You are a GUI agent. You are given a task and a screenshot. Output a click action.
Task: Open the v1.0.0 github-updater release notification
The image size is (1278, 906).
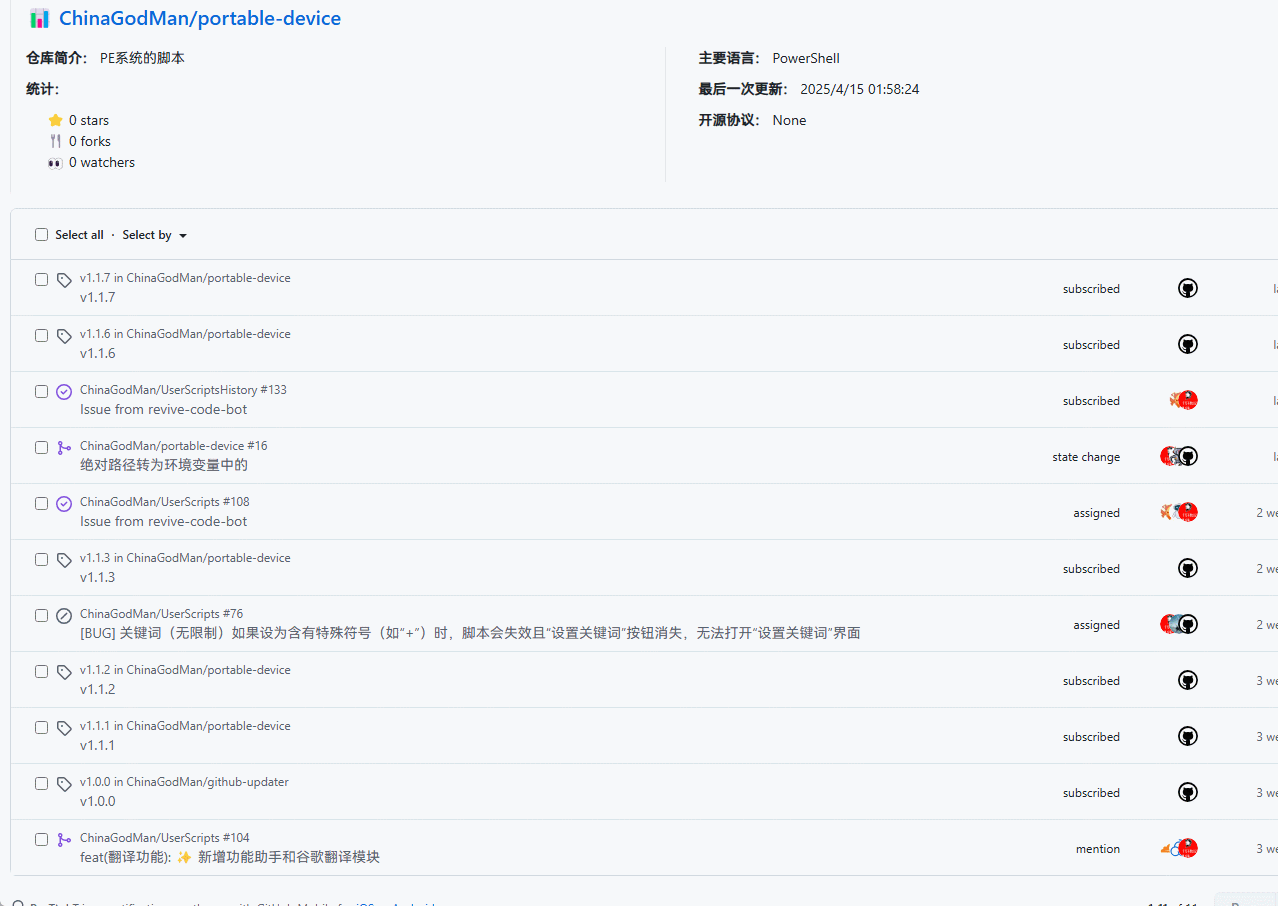[x=97, y=801]
